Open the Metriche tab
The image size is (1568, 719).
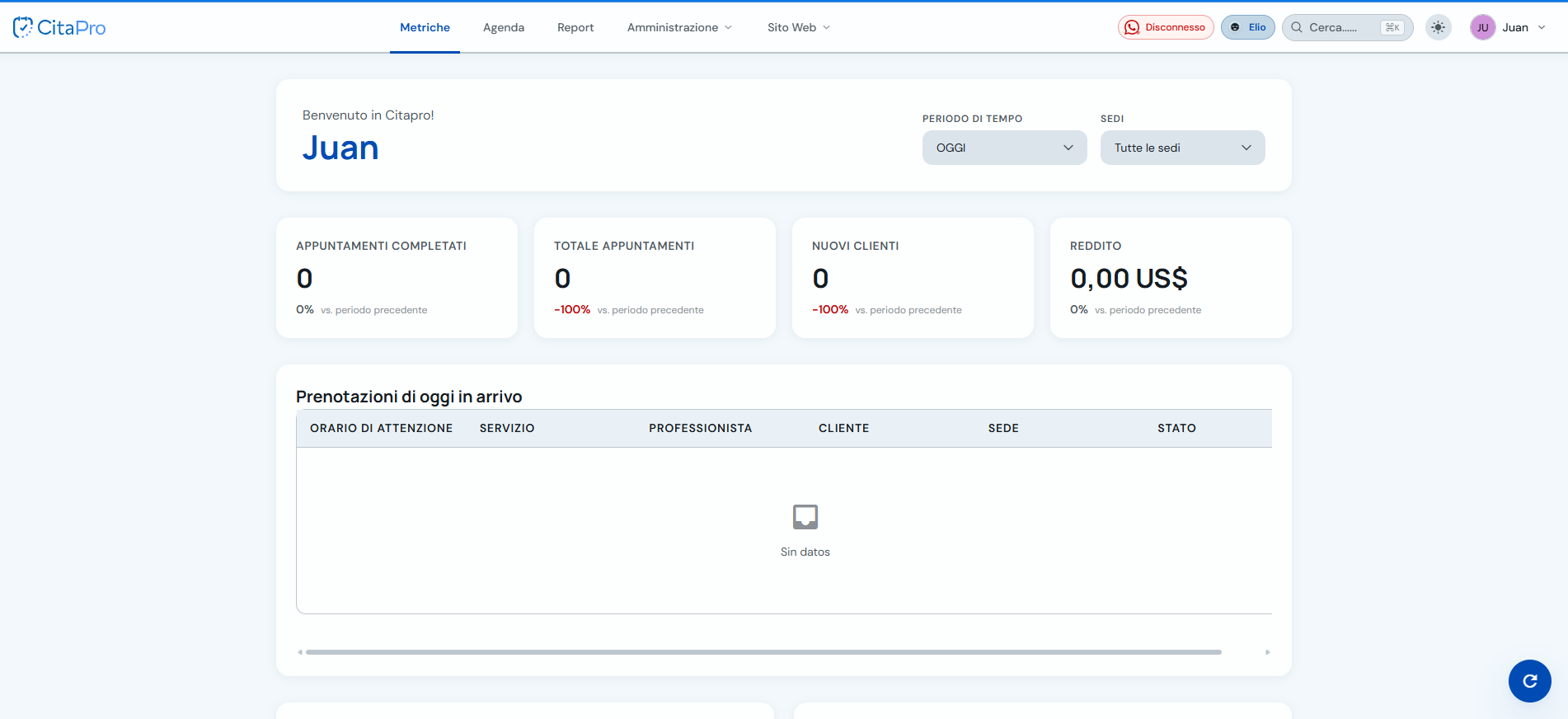coord(425,27)
